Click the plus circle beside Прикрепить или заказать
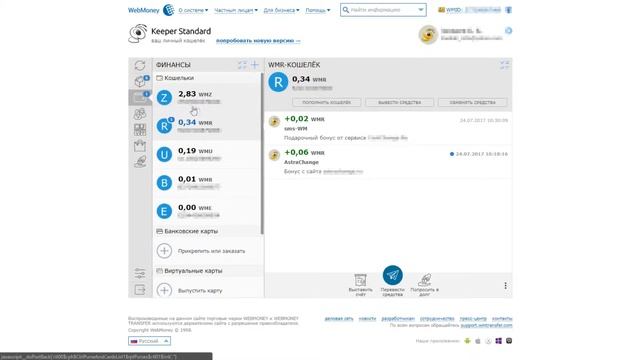Image resolution: width=640 pixels, height=360 pixels. [164, 251]
